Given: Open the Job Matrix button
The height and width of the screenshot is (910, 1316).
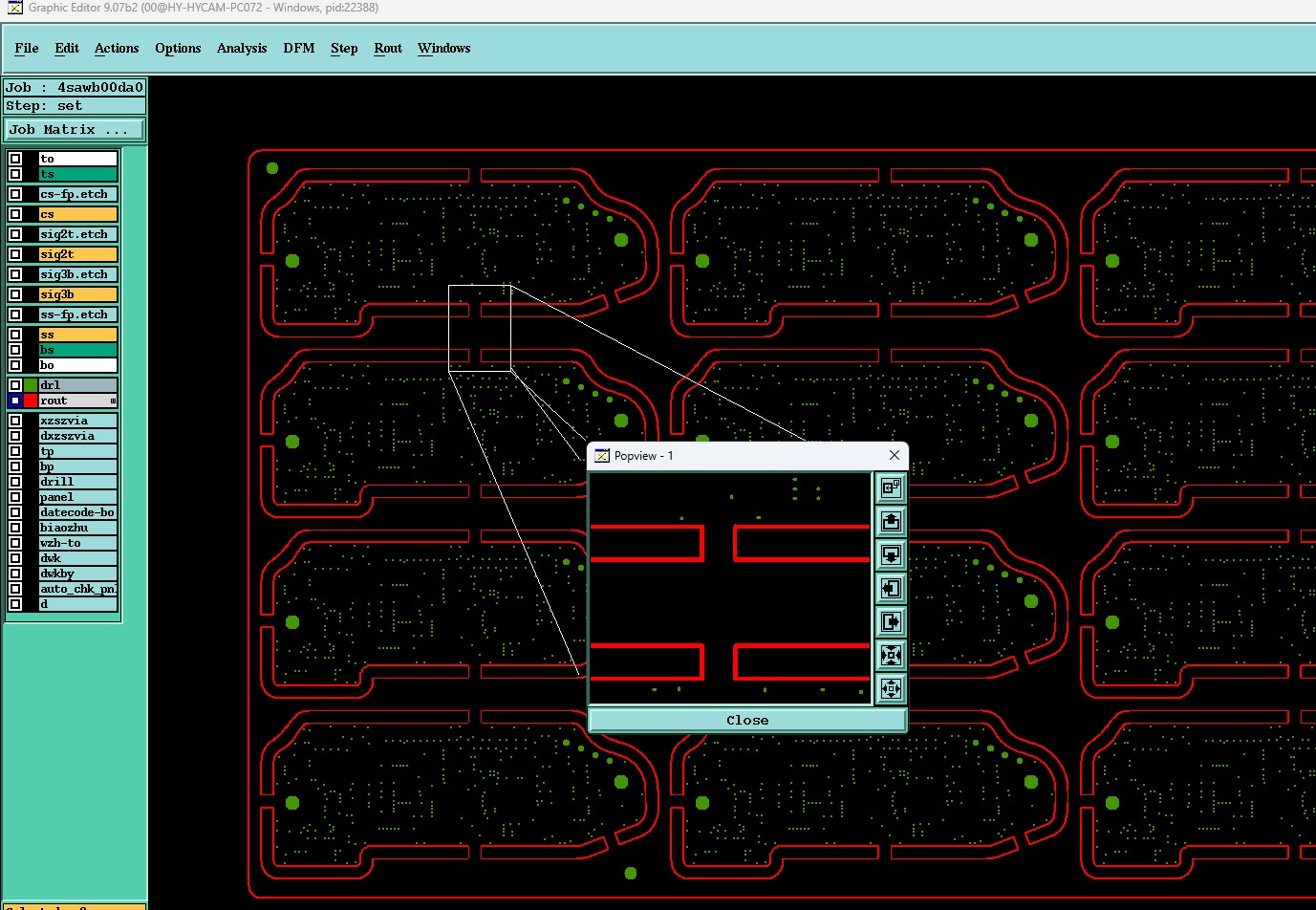Looking at the screenshot, I should coord(75,129).
